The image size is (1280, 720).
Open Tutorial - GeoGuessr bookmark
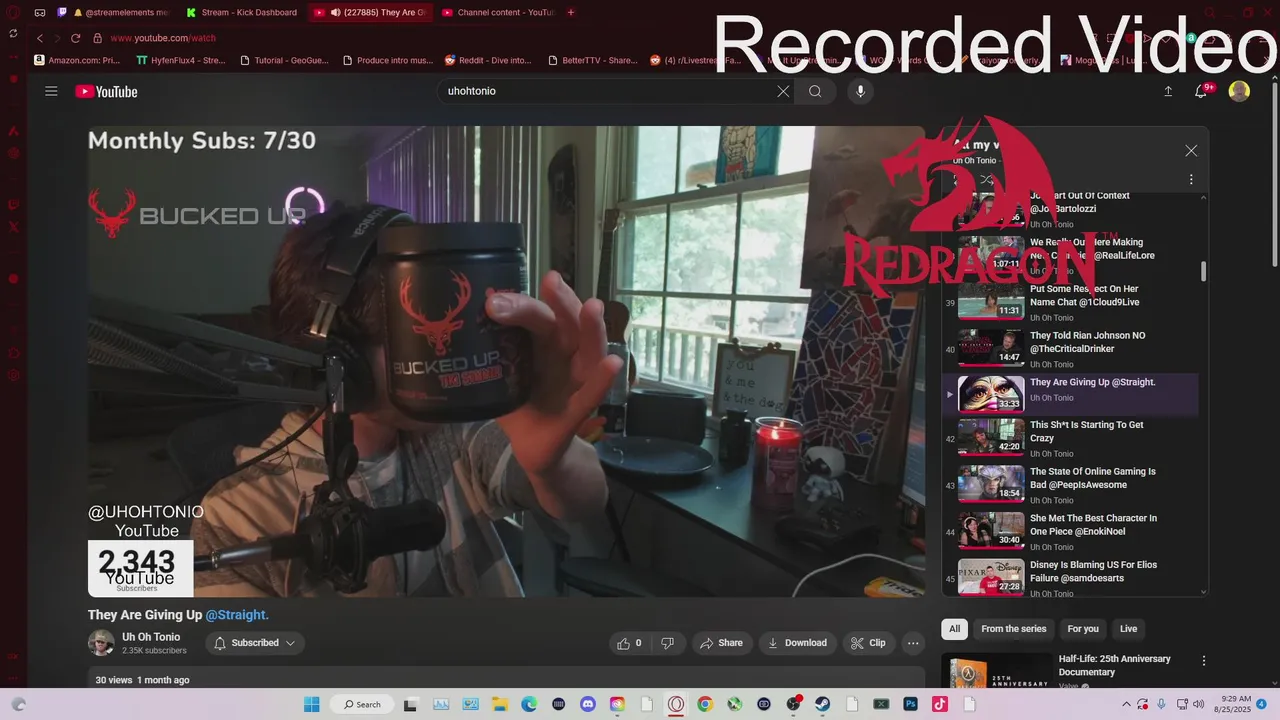(x=284, y=60)
